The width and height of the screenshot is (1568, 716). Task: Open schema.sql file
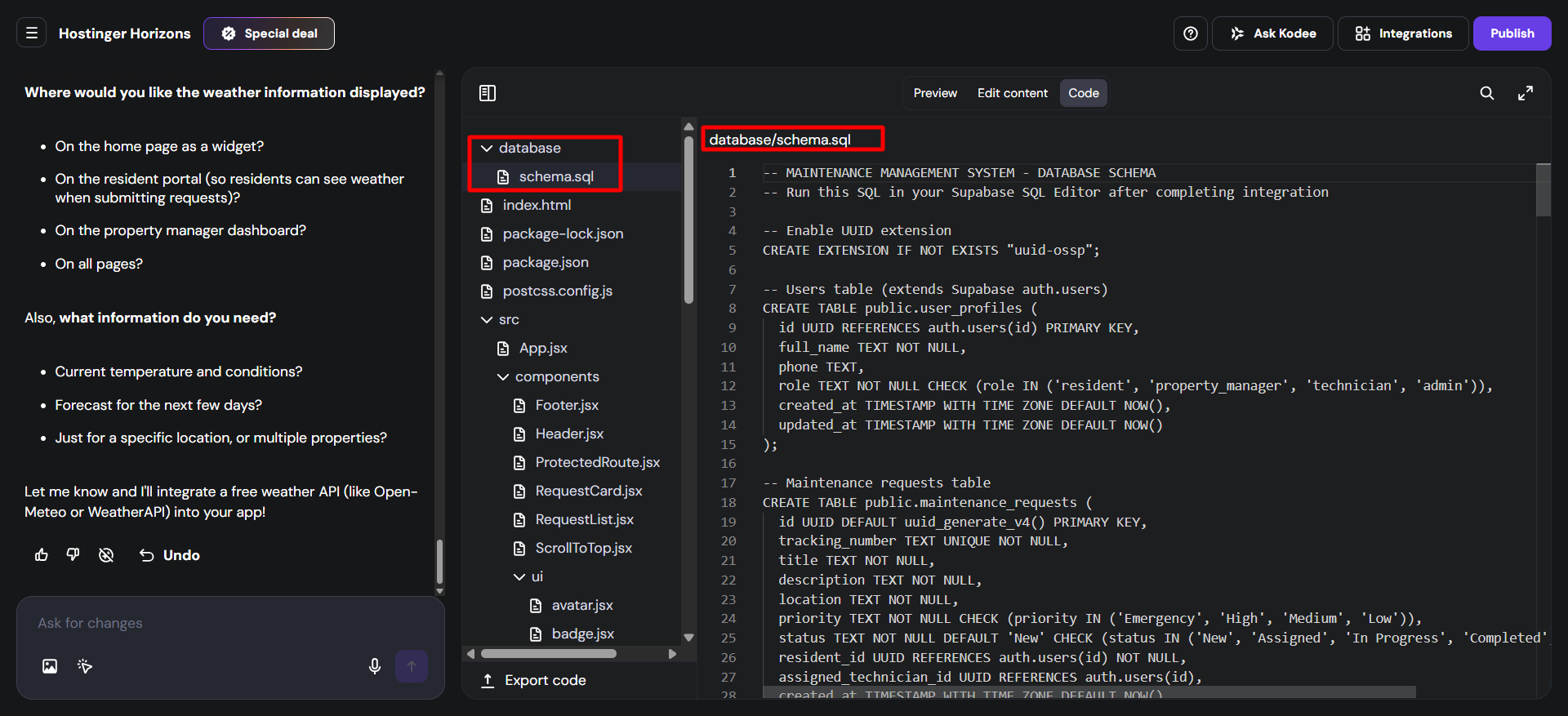coord(555,176)
